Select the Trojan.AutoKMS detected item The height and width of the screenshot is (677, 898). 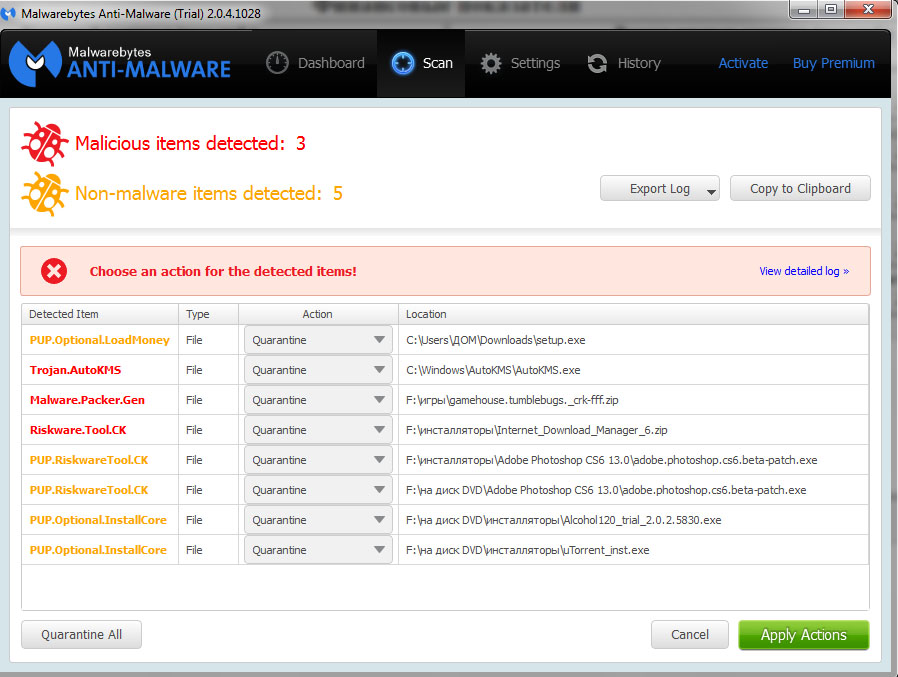click(x=76, y=370)
